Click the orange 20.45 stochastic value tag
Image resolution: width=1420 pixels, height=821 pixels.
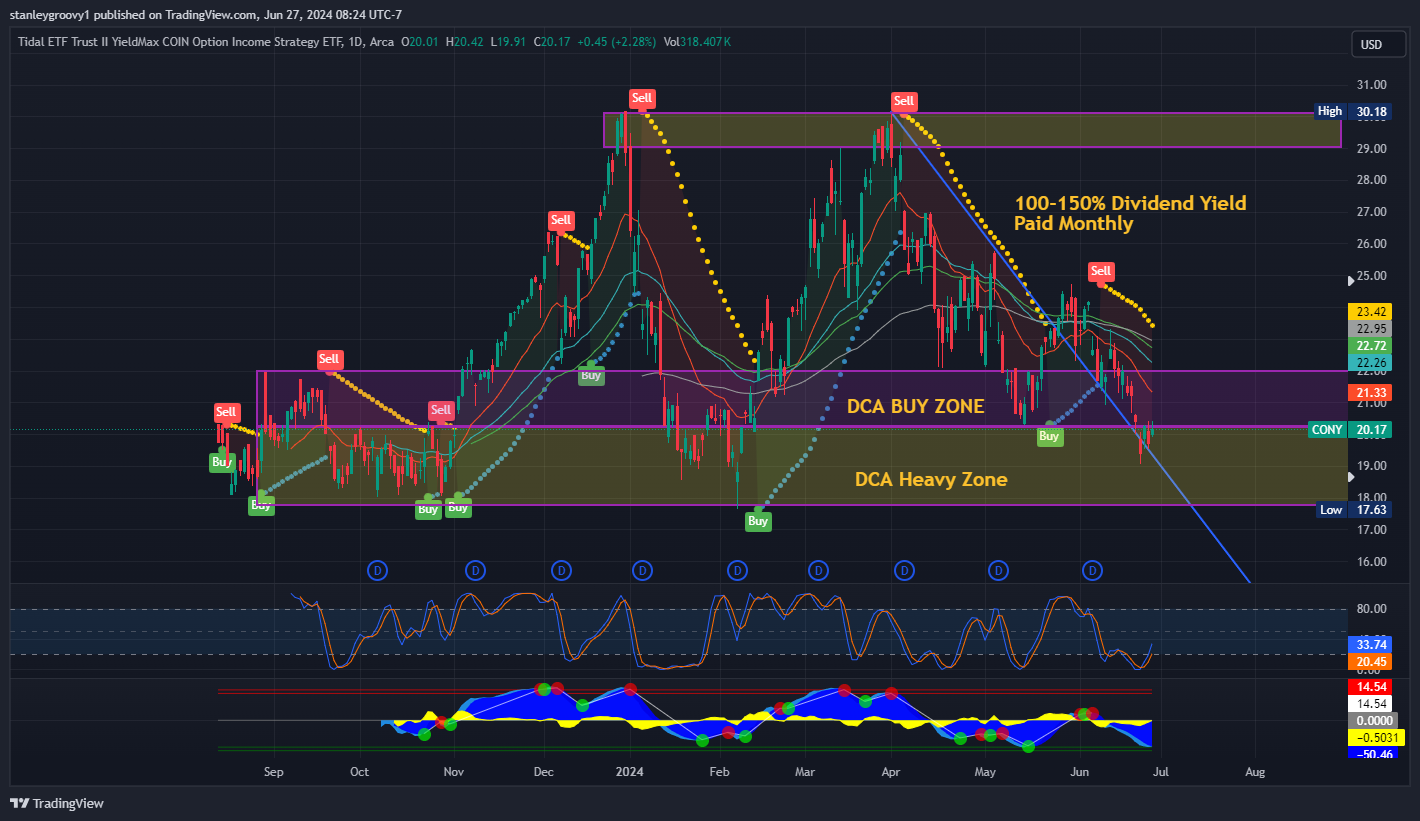pos(1369,661)
